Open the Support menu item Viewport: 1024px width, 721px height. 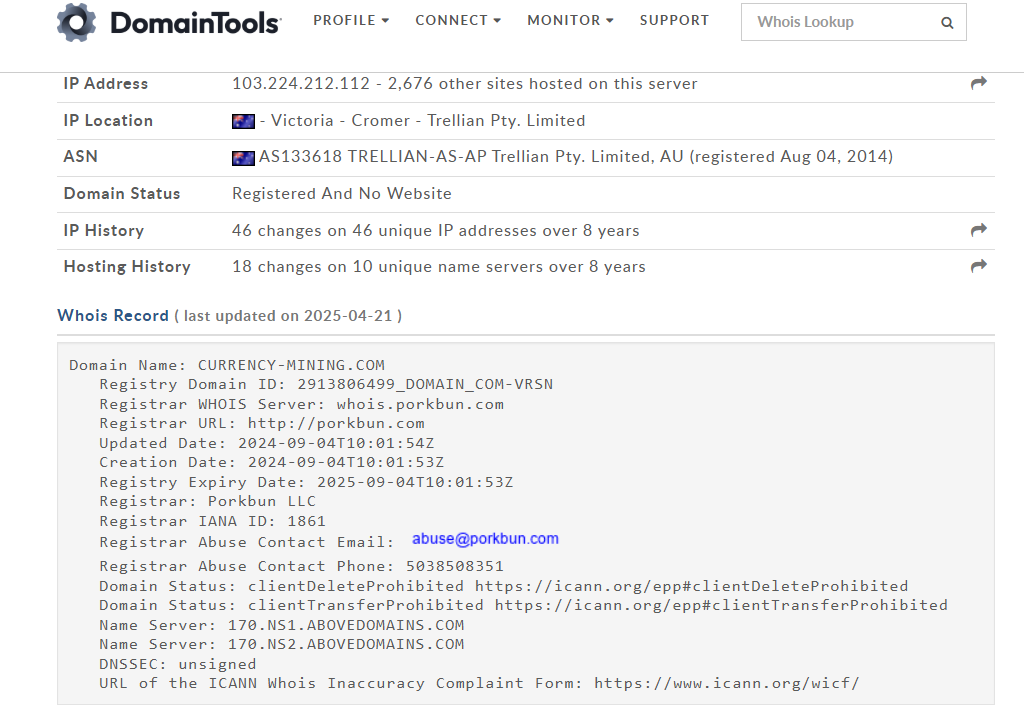click(674, 20)
